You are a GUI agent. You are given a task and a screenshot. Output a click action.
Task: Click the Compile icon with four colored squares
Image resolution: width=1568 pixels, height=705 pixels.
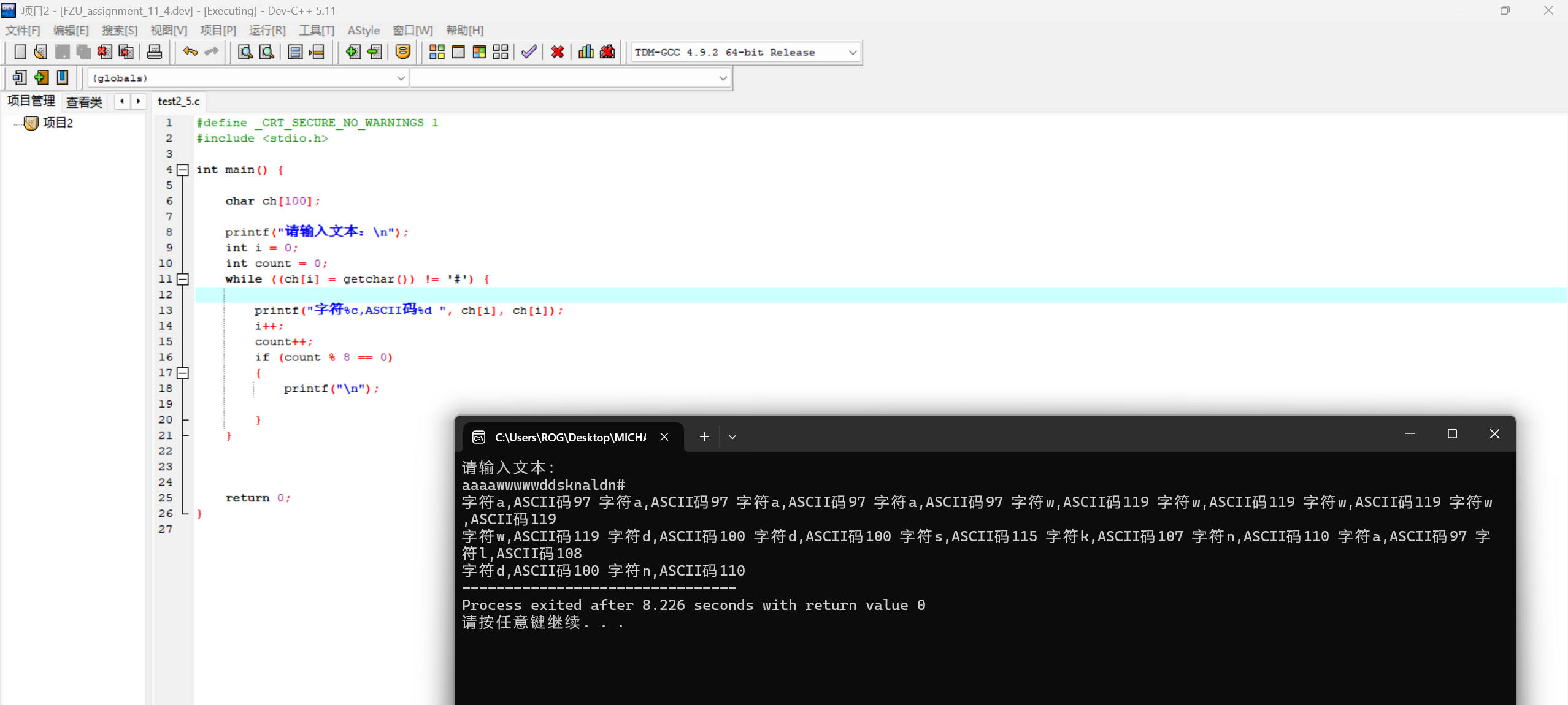pos(437,52)
